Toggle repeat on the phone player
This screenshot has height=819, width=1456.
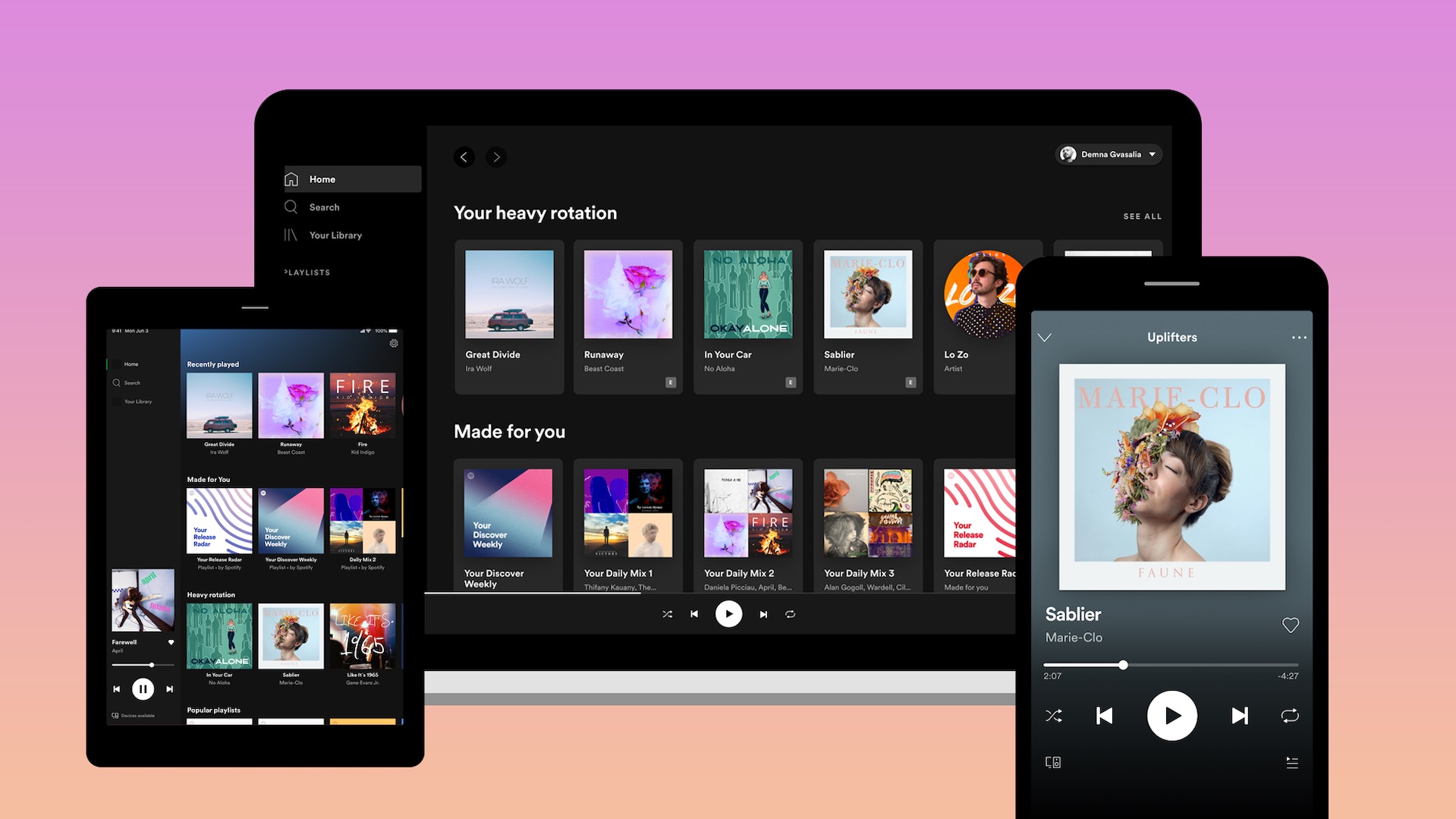click(x=1290, y=716)
